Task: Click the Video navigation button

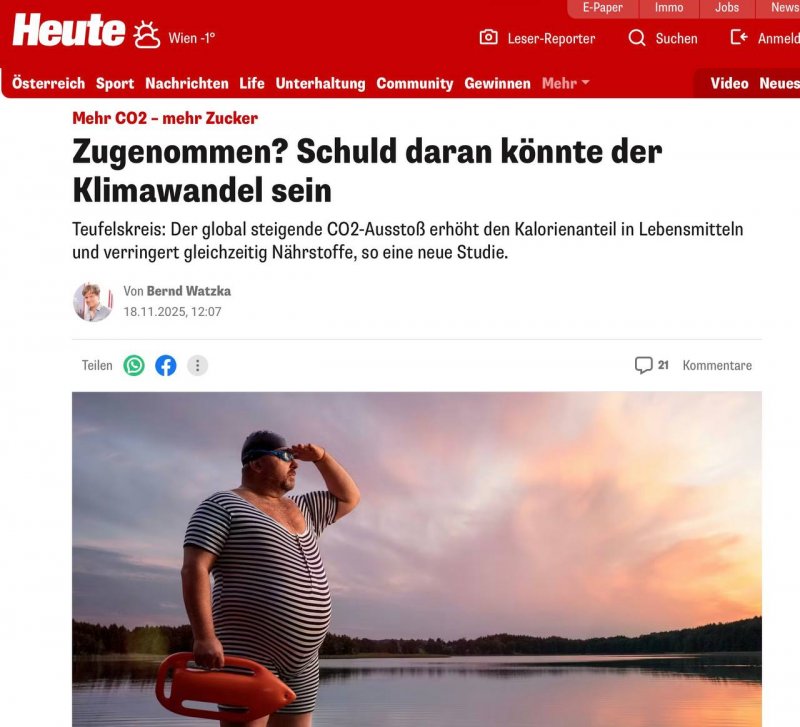Action: 729,83
